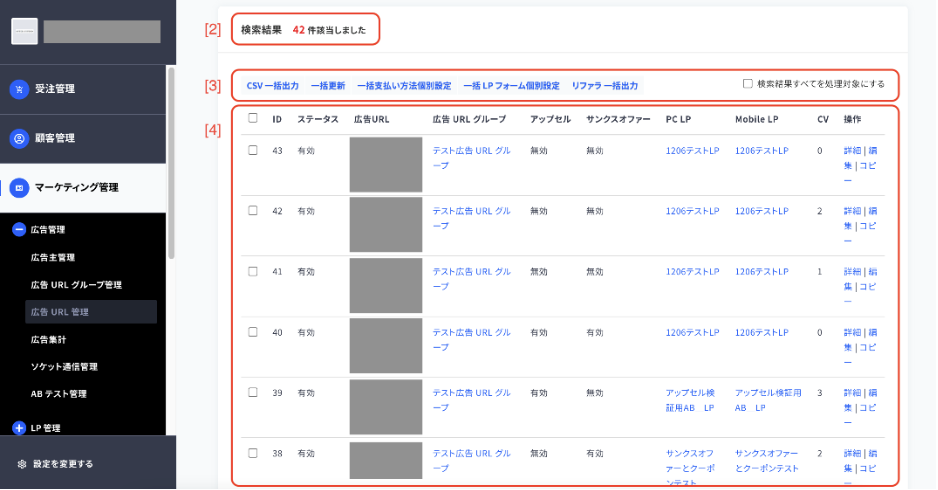Check the checkbox for row ID 42

pos(252,211)
